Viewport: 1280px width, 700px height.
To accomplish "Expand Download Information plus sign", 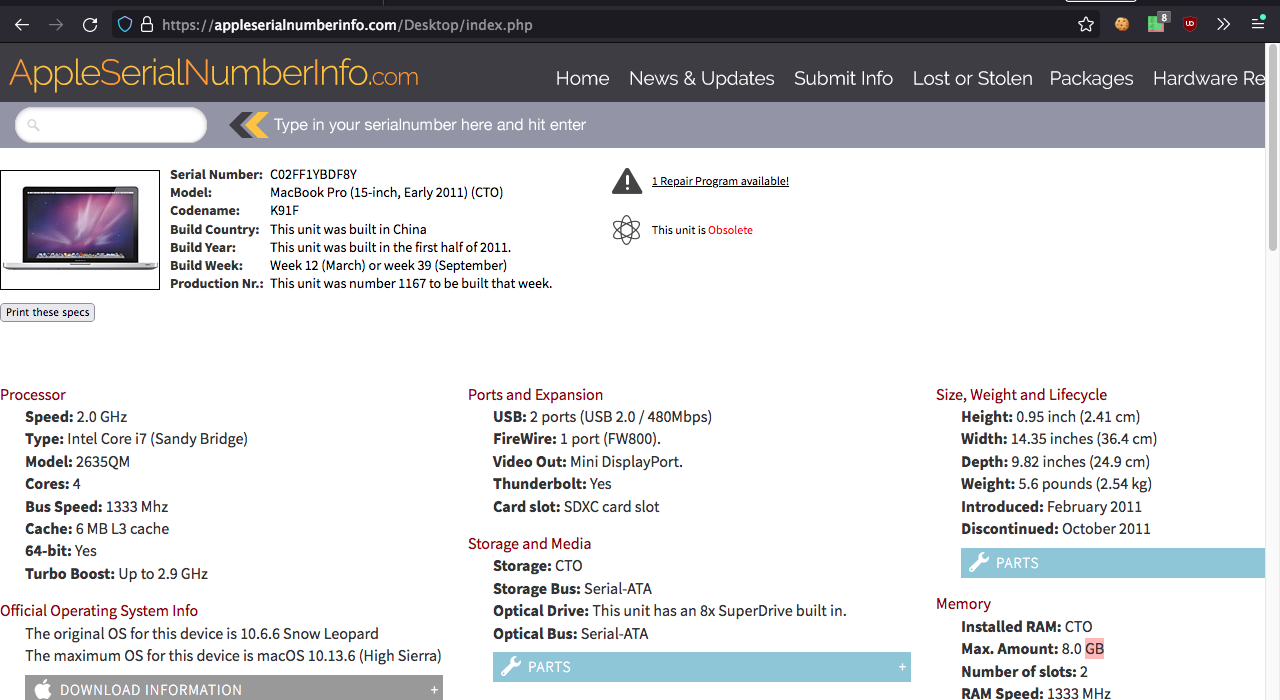I will (x=434, y=690).
